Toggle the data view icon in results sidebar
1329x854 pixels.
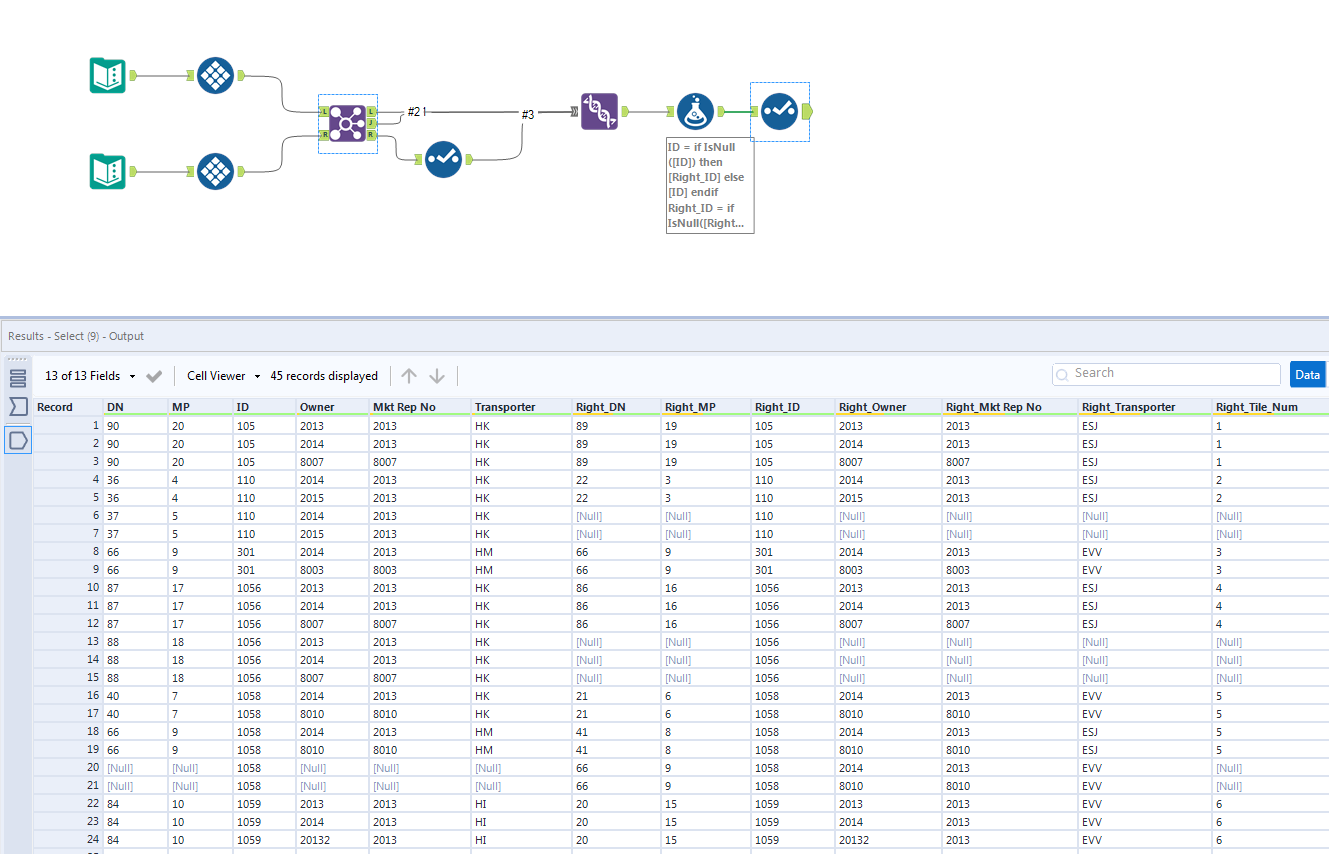(x=16, y=439)
